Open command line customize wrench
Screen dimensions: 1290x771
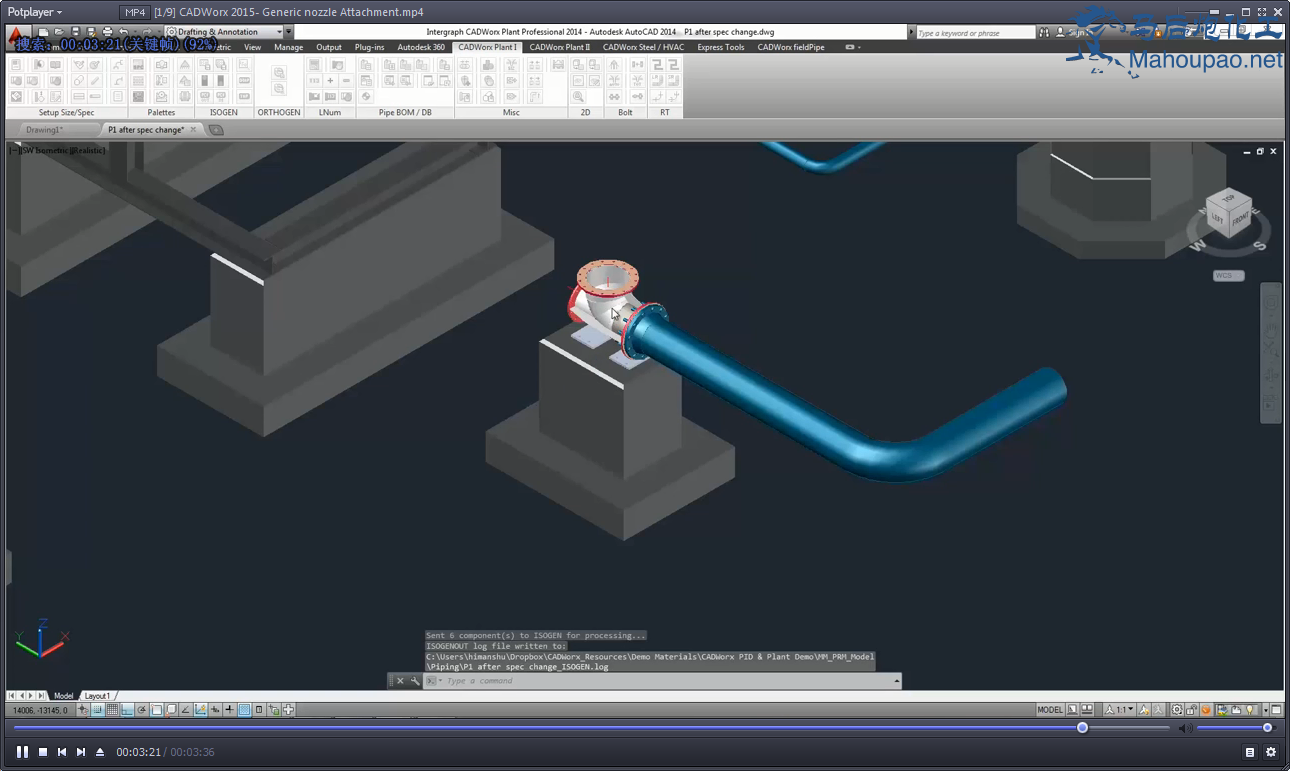[415, 681]
